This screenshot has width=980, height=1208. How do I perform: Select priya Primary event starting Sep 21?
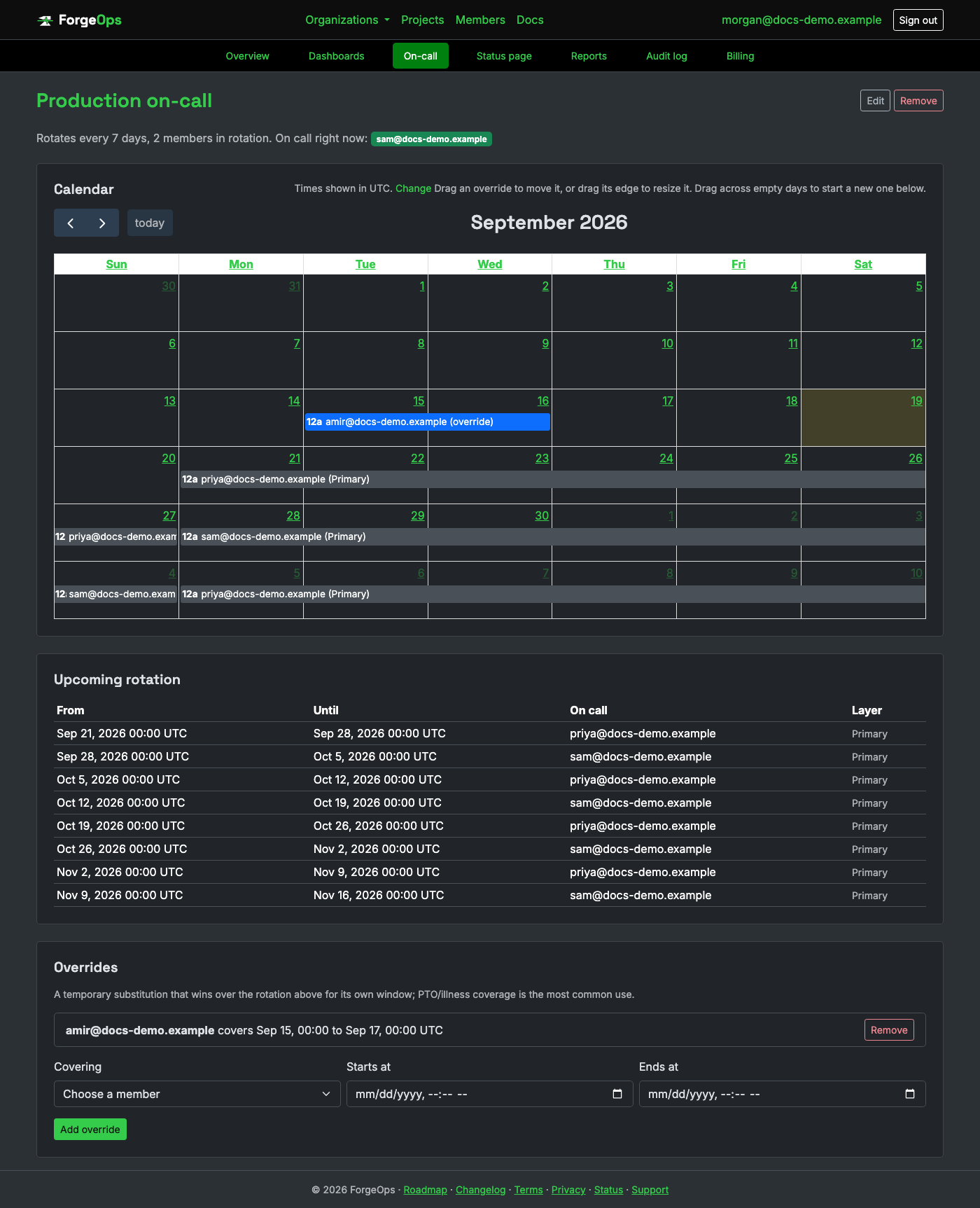tap(553, 479)
